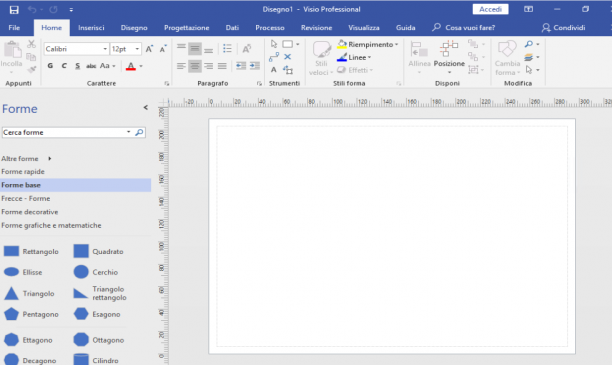This screenshot has height=365, width=612.
Task: Switch to the Revisione tab
Action: 316,28
